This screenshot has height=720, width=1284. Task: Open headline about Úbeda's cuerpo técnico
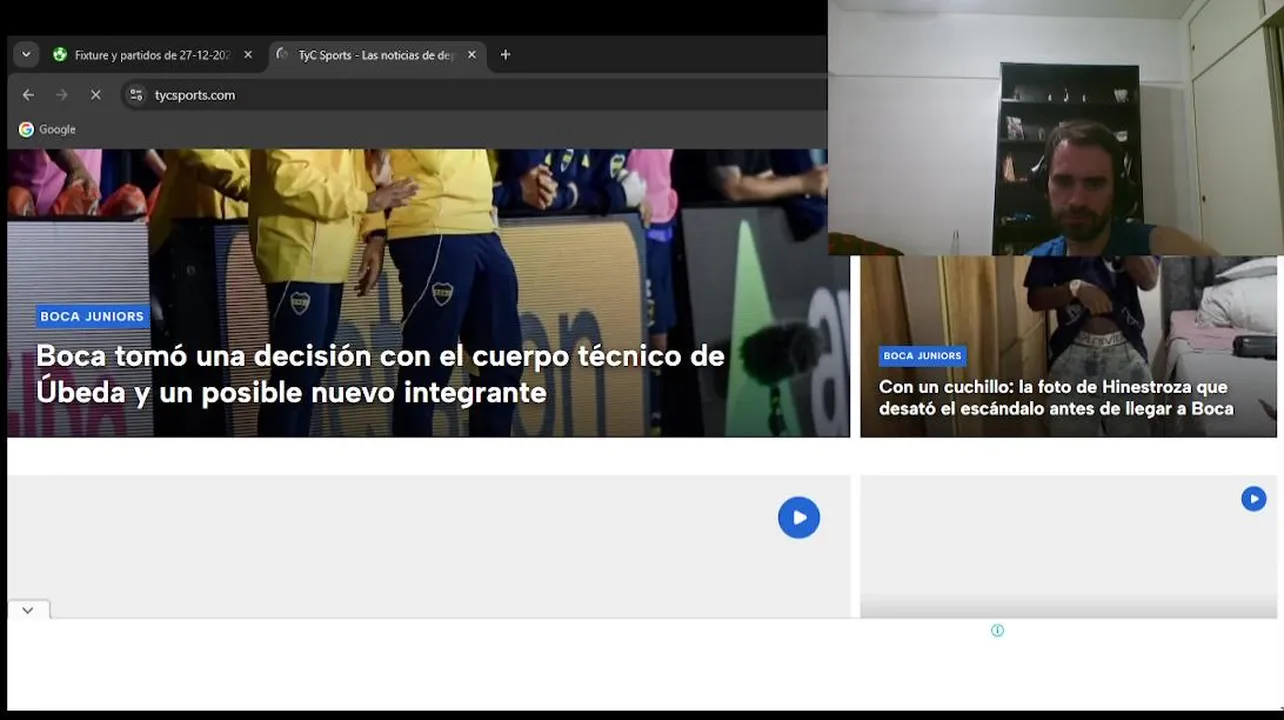point(380,374)
